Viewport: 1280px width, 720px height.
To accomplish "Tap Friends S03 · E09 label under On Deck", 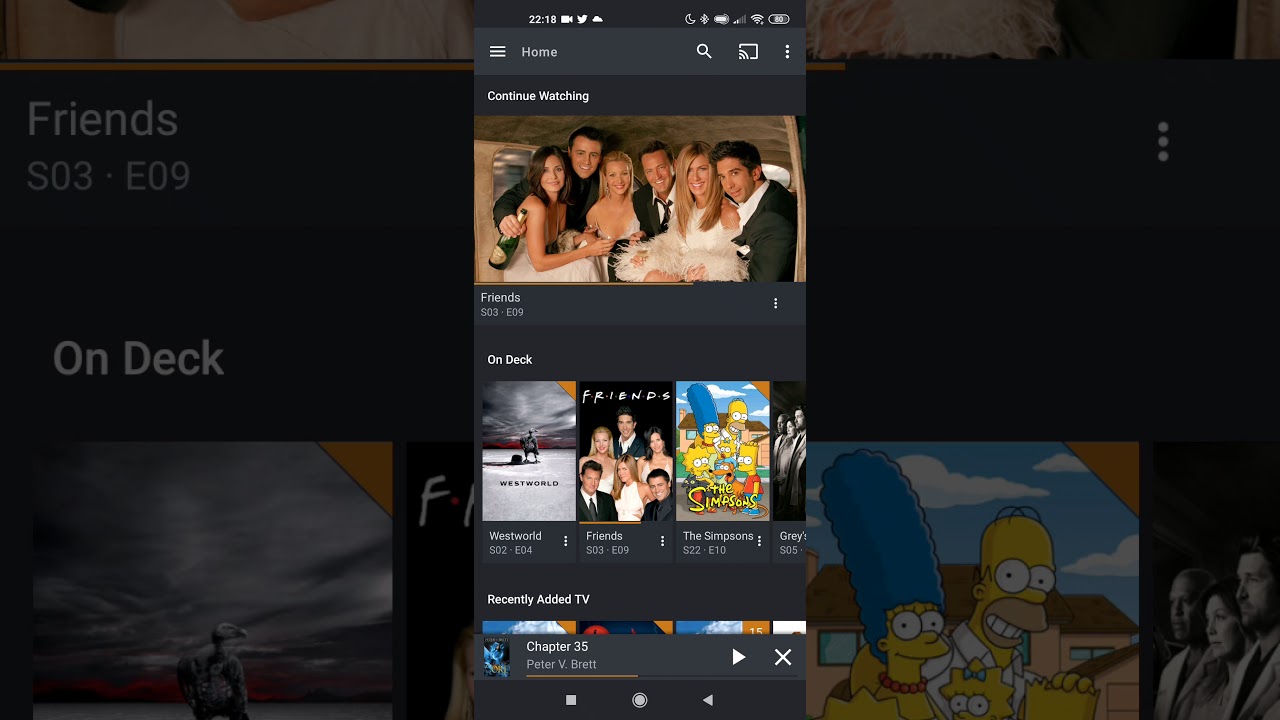I will point(608,551).
